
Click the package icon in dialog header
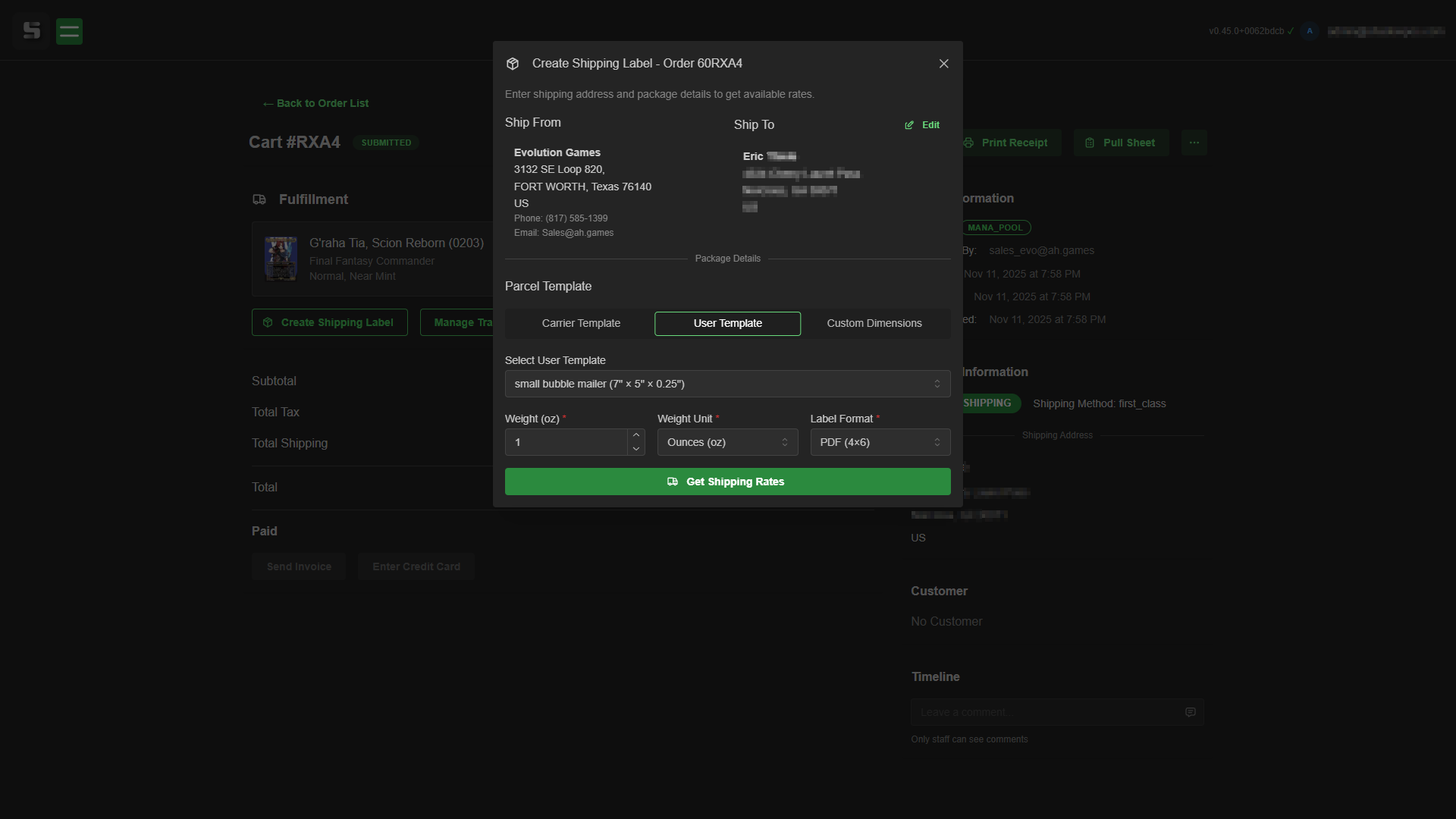pyautogui.click(x=513, y=64)
